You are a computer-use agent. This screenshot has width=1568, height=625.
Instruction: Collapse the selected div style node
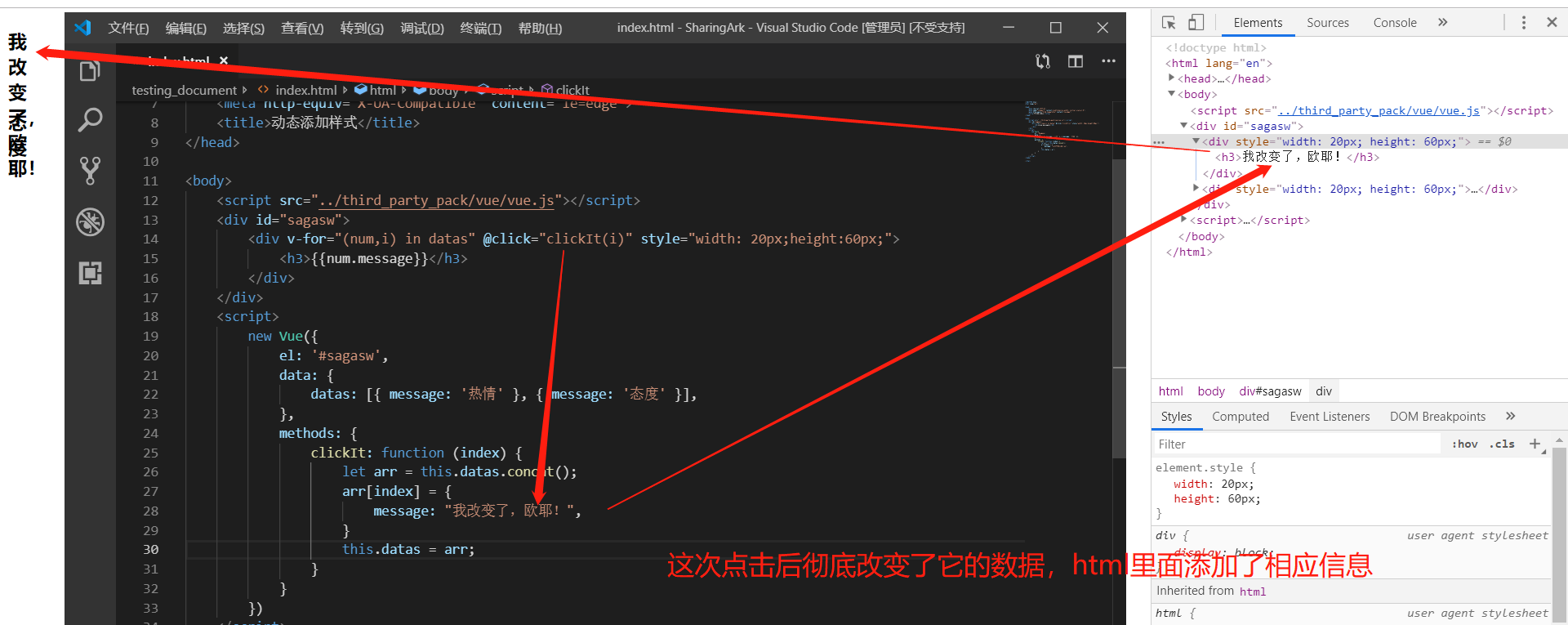[x=1196, y=141]
